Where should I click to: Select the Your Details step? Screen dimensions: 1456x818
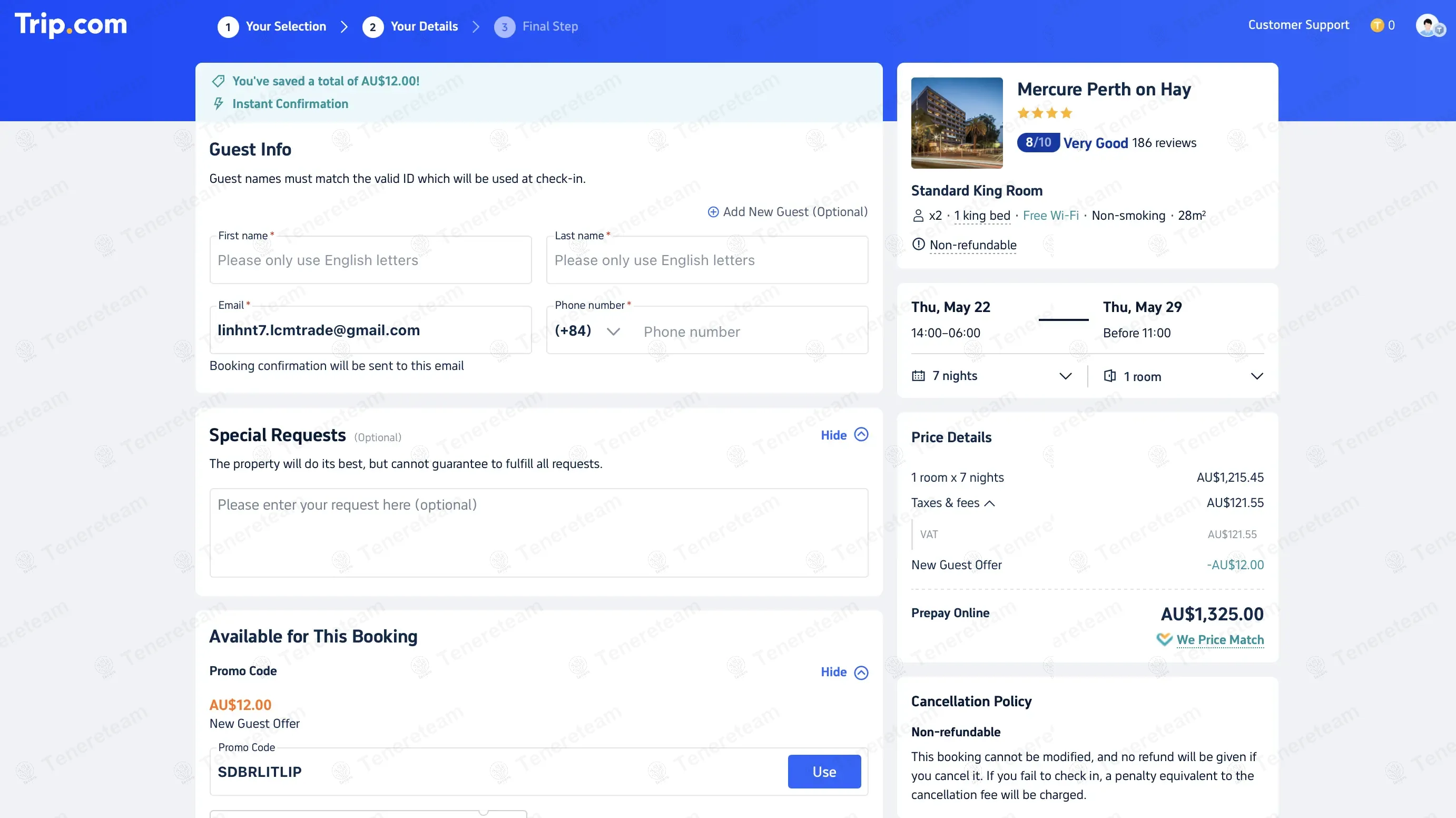point(424,26)
